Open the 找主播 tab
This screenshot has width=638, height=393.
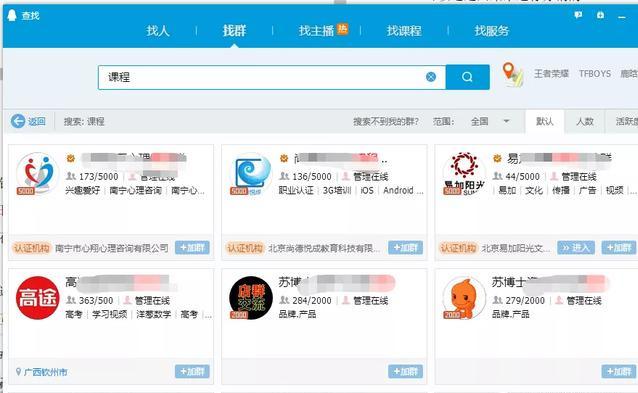[x=316, y=31]
